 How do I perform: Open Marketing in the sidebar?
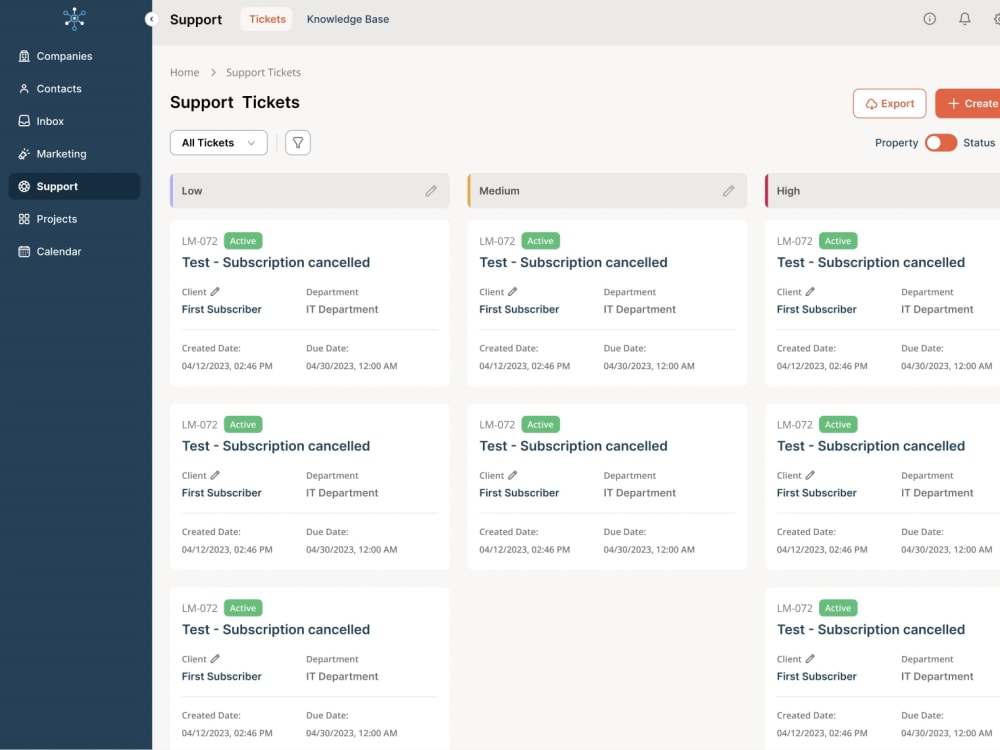point(75,154)
